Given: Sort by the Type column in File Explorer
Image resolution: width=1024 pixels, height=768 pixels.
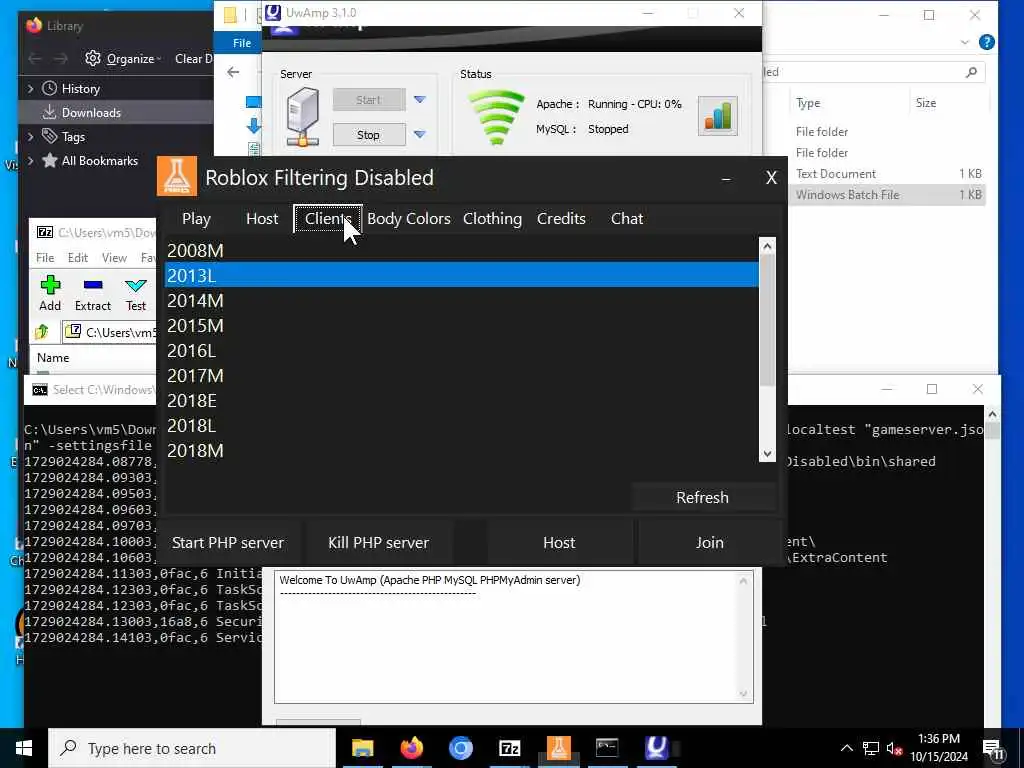Looking at the screenshot, I should [x=808, y=103].
